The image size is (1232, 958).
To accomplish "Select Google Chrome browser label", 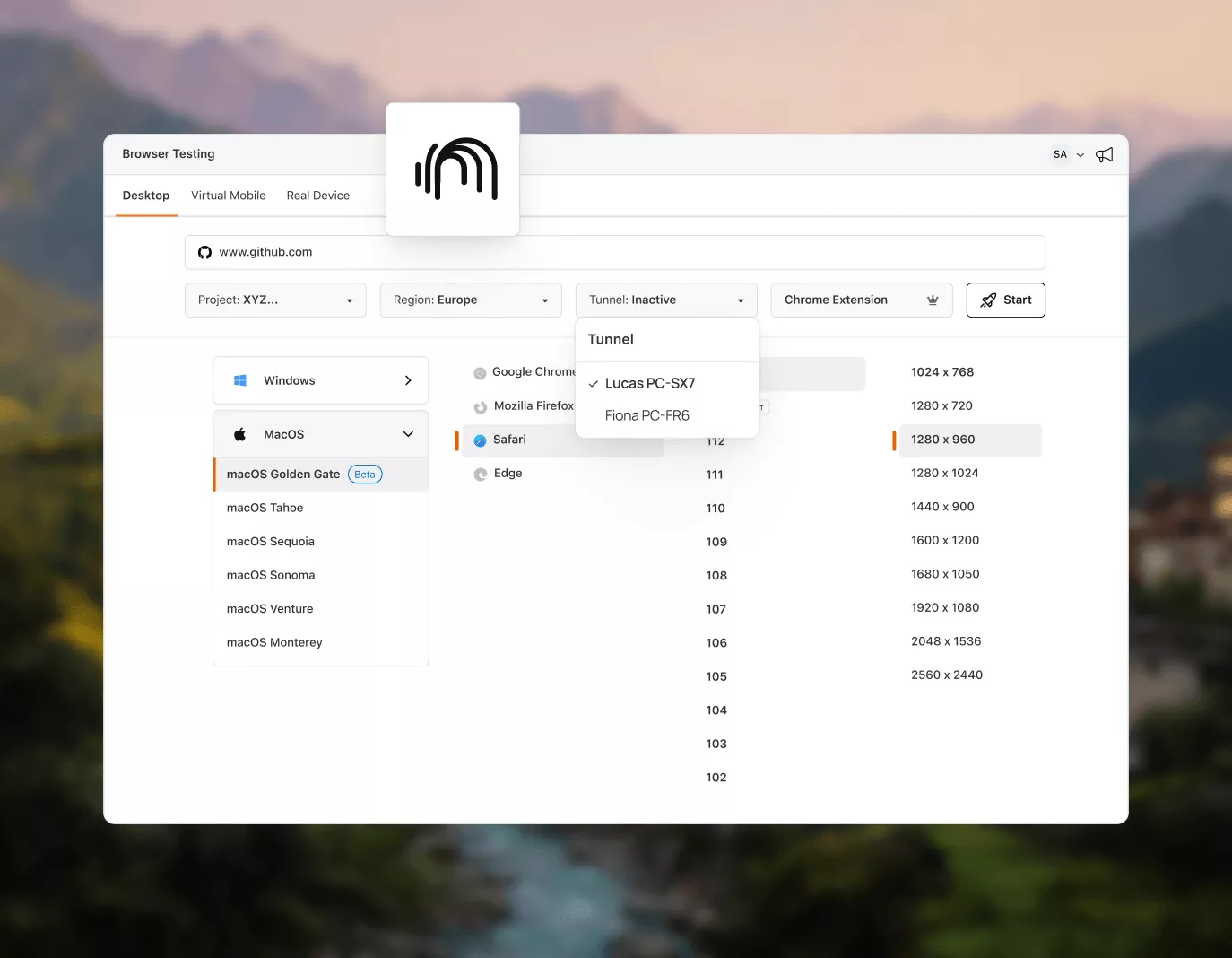I will 533,371.
